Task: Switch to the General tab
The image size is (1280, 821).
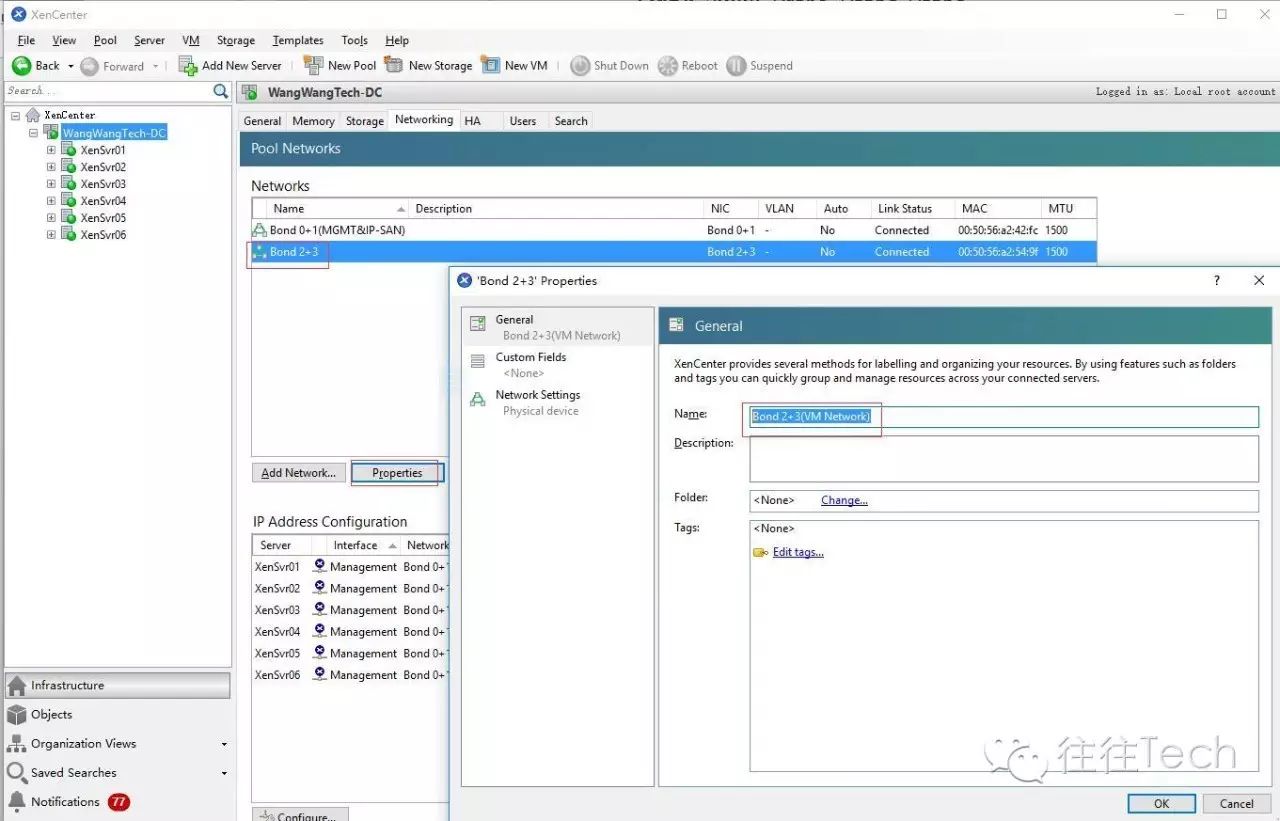Action: pyautogui.click(x=262, y=121)
